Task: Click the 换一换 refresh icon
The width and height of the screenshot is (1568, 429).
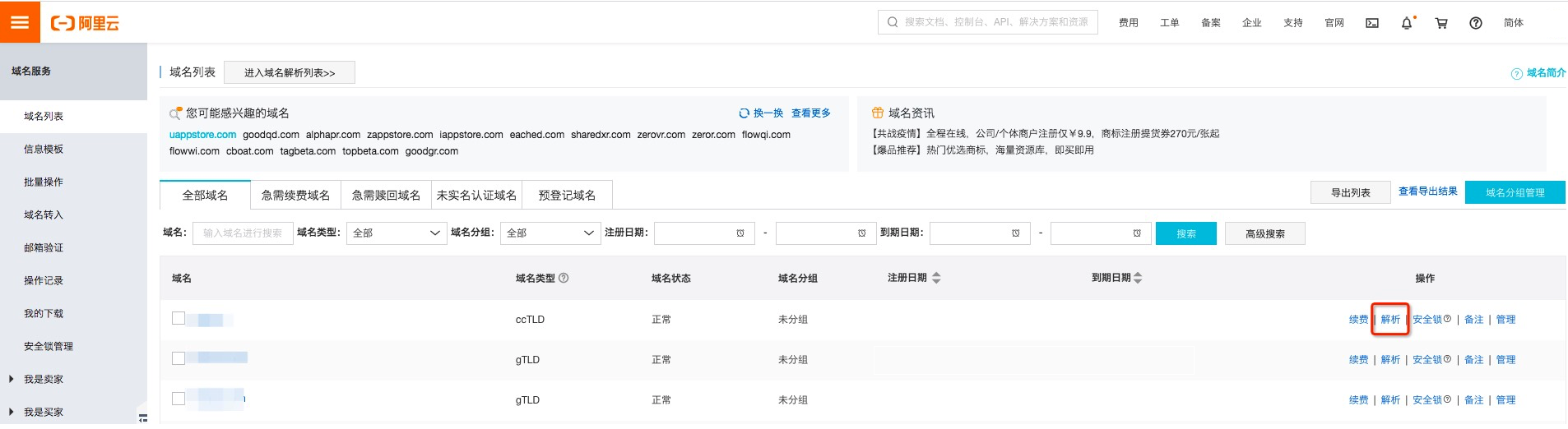Action: (744, 113)
